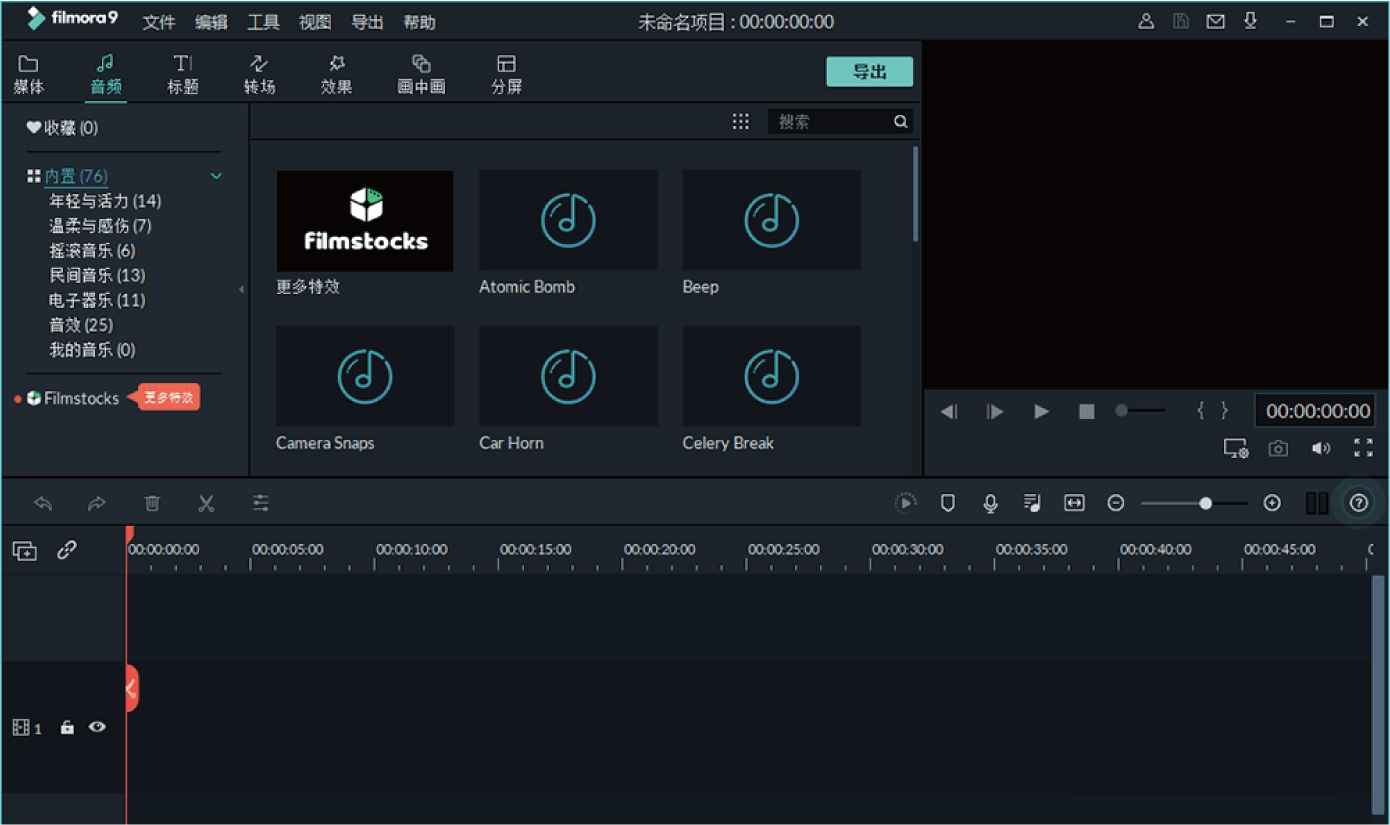Open the audio mixer icon
The image size is (1390, 825).
point(1032,503)
